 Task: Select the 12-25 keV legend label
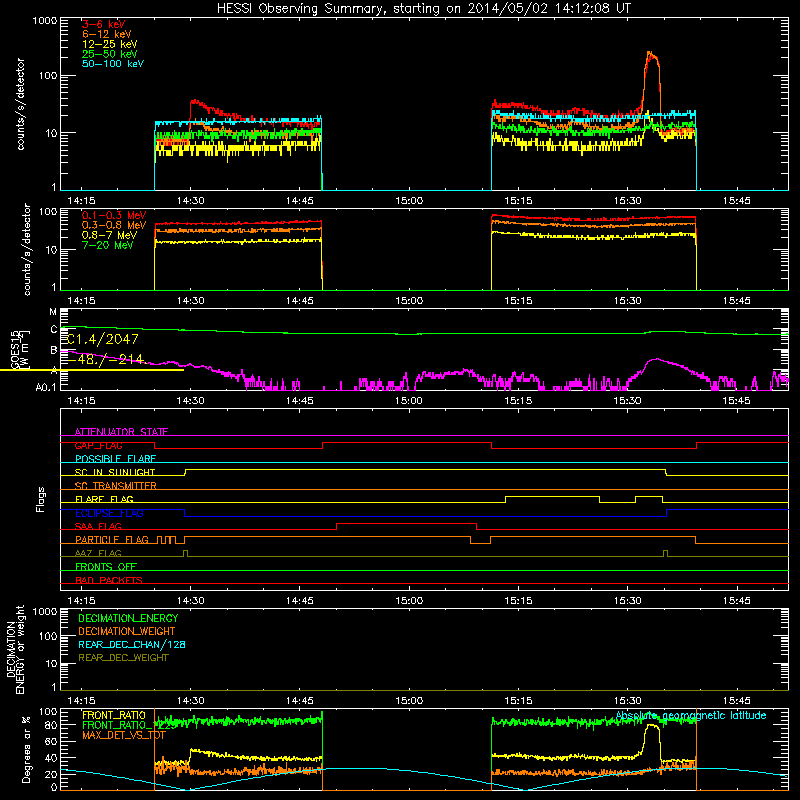tap(109, 44)
